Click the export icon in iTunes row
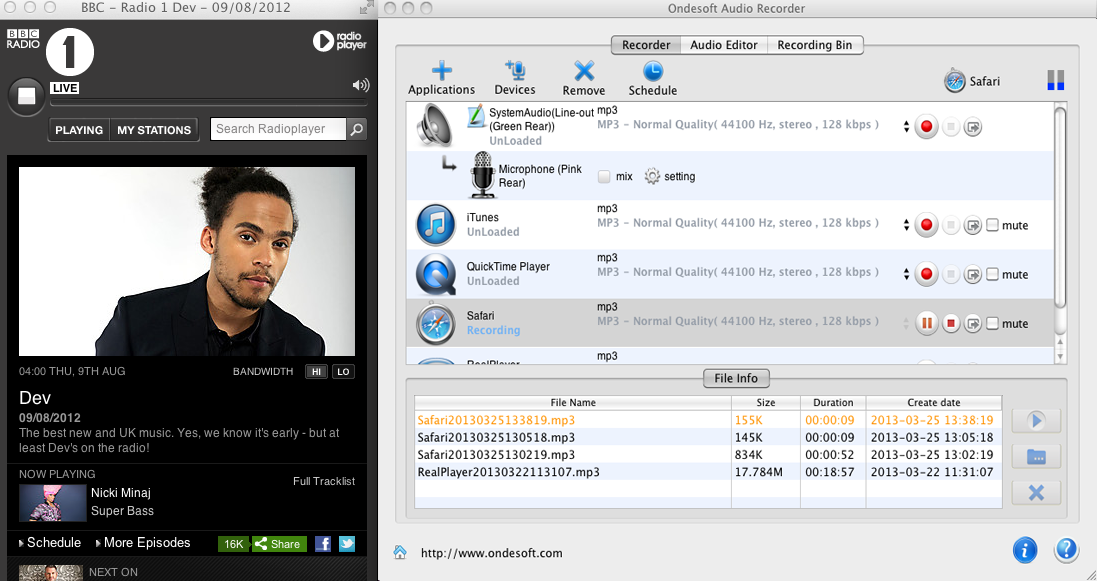 972,225
